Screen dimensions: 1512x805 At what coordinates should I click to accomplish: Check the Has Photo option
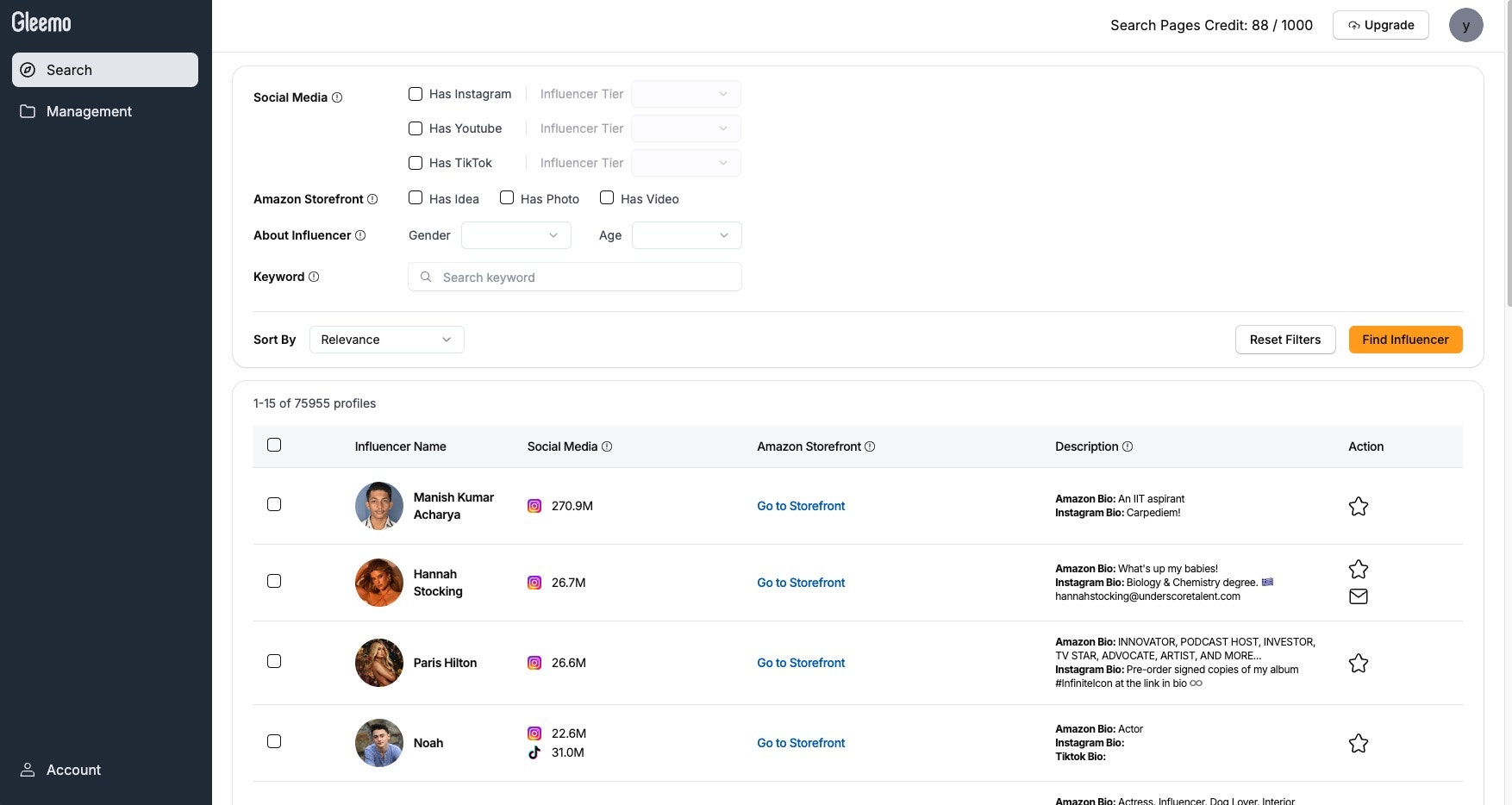[x=507, y=198]
